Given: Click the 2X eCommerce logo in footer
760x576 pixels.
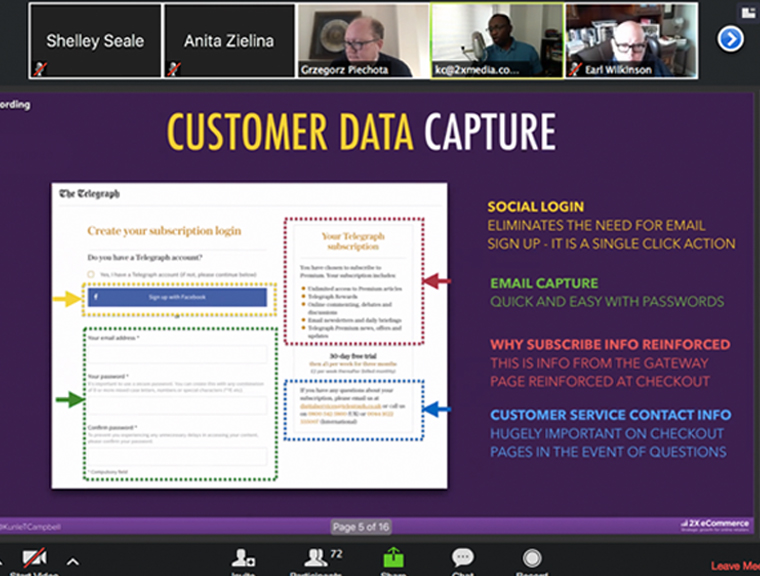Looking at the screenshot, I should pyautogui.click(x=715, y=524).
